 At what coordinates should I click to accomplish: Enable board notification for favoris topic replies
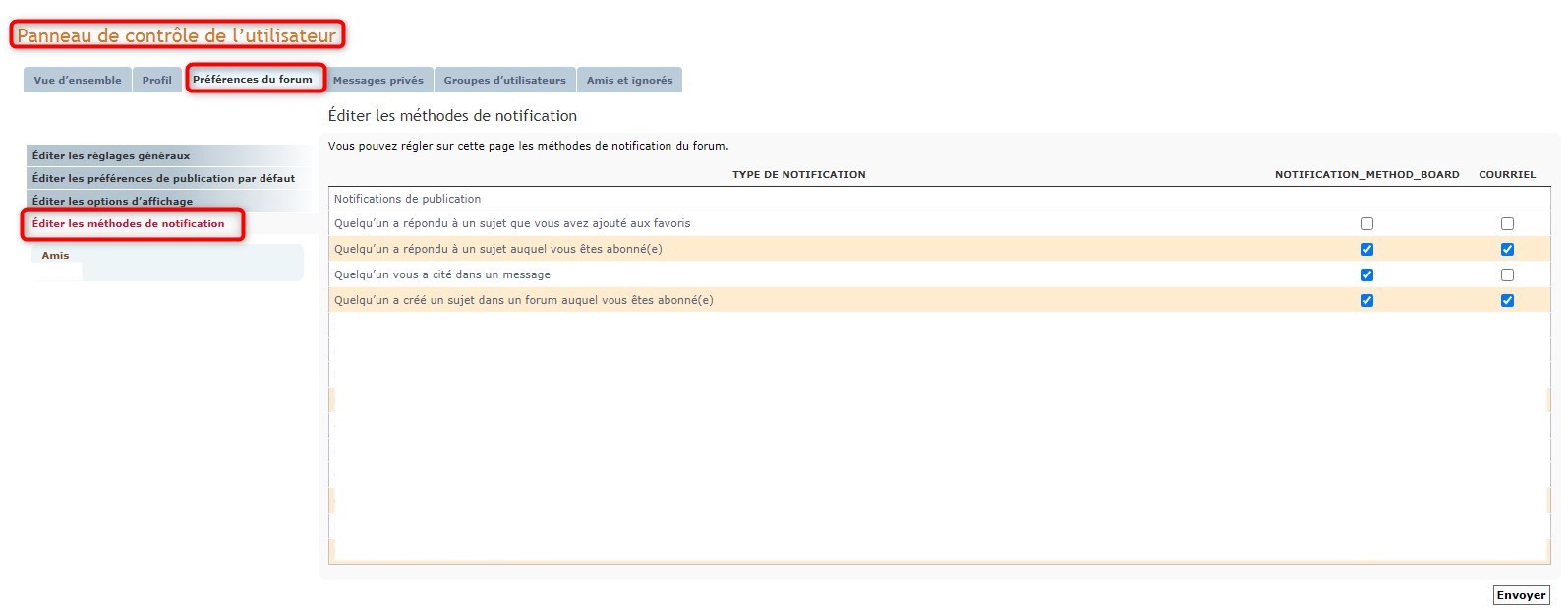(1366, 224)
